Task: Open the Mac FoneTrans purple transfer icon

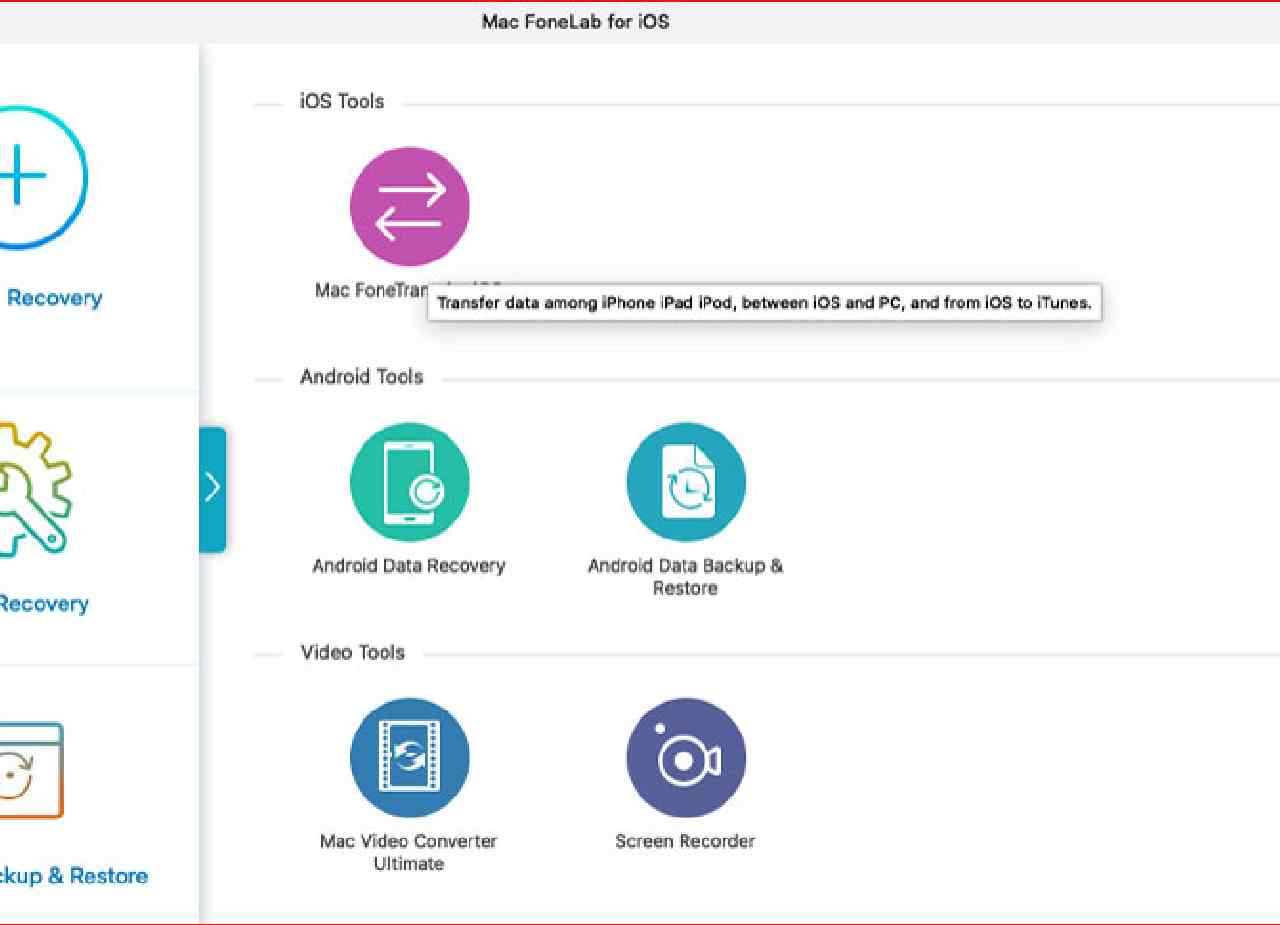Action: pos(409,207)
